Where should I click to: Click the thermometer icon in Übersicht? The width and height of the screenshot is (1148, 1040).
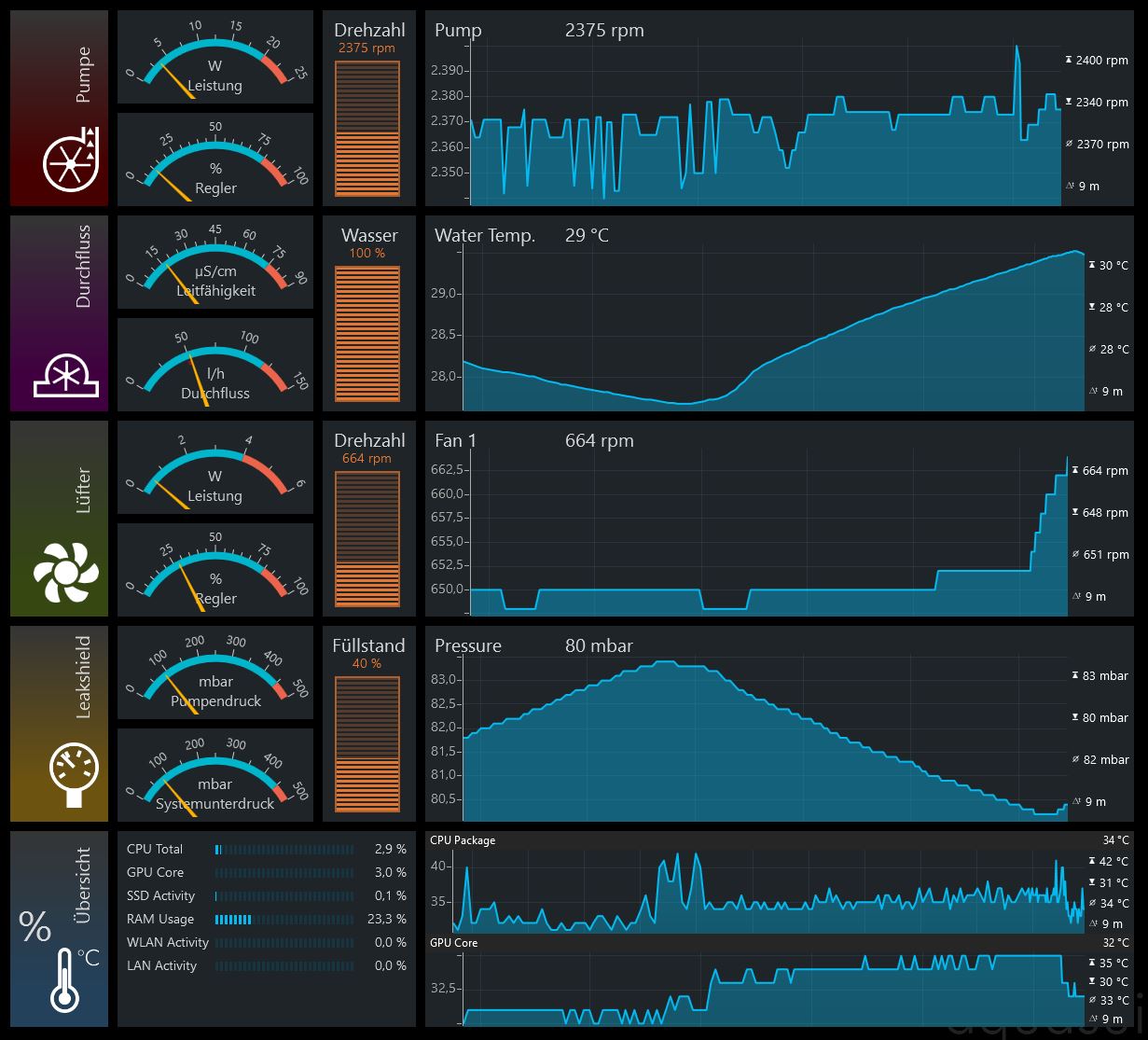(x=65, y=979)
